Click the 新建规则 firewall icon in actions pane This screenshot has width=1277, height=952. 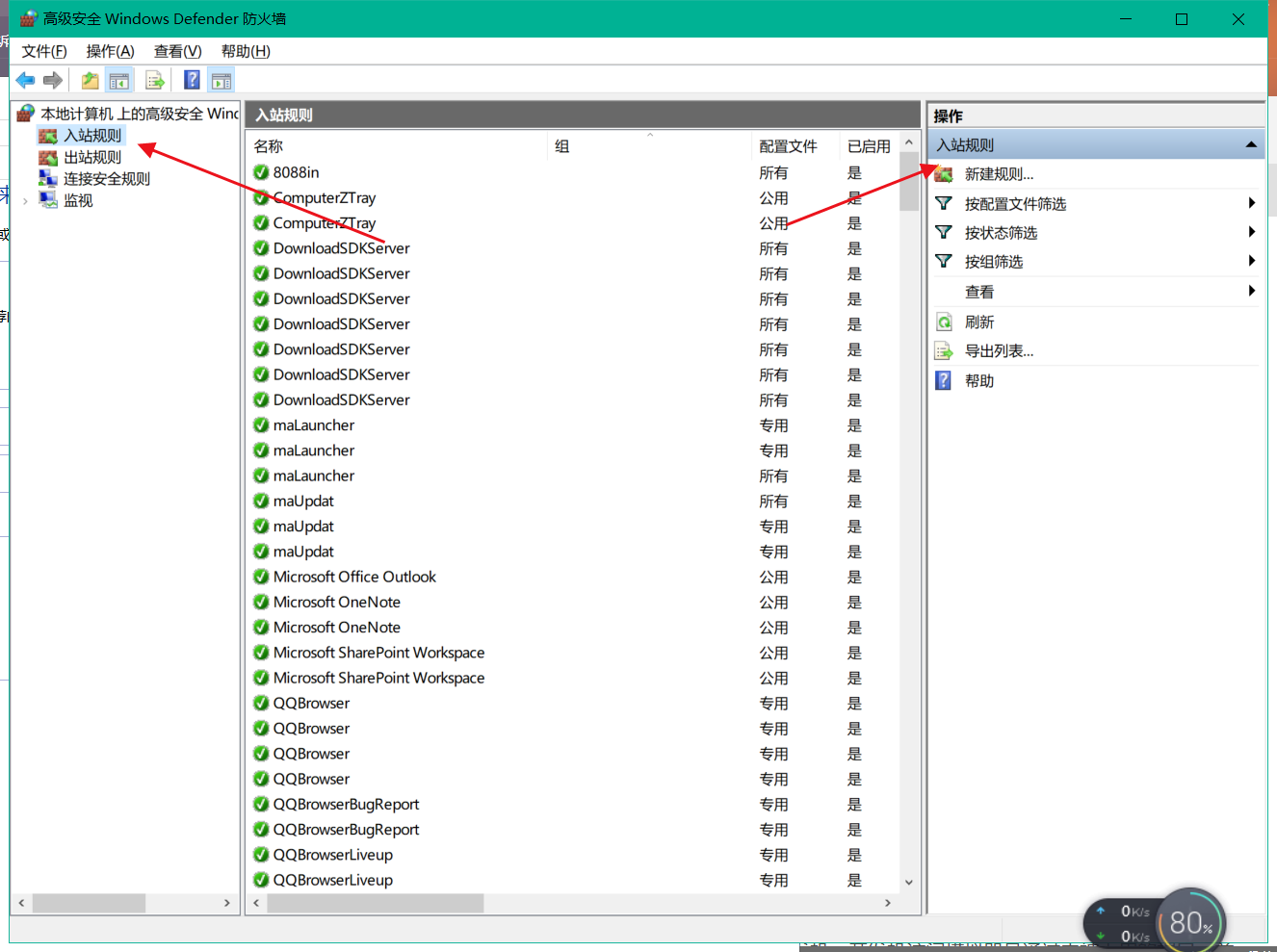(x=944, y=174)
